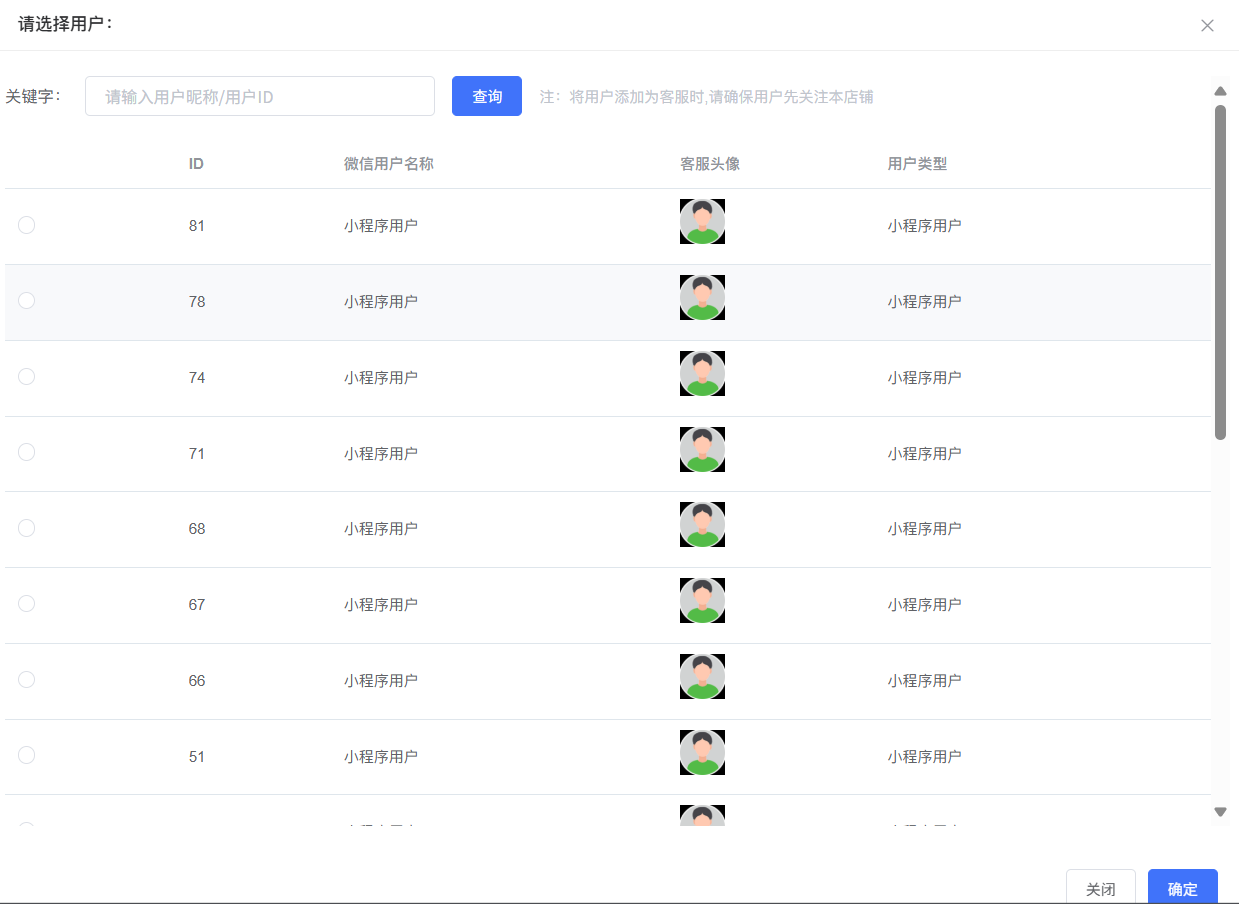
Task: Click ID cell 51
Action: coord(197,757)
